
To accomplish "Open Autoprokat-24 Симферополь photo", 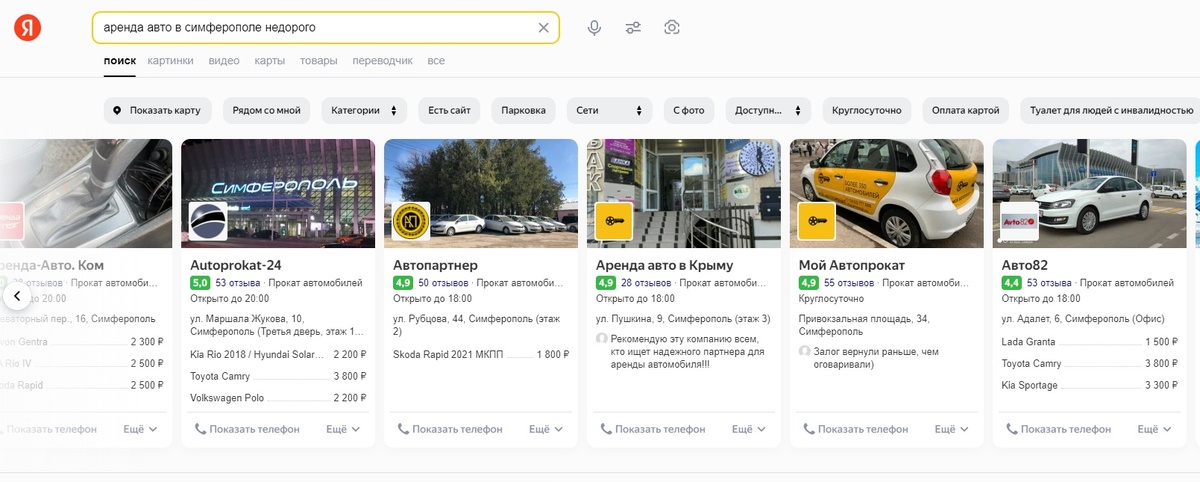I will pyautogui.click(x=278, y=193).
